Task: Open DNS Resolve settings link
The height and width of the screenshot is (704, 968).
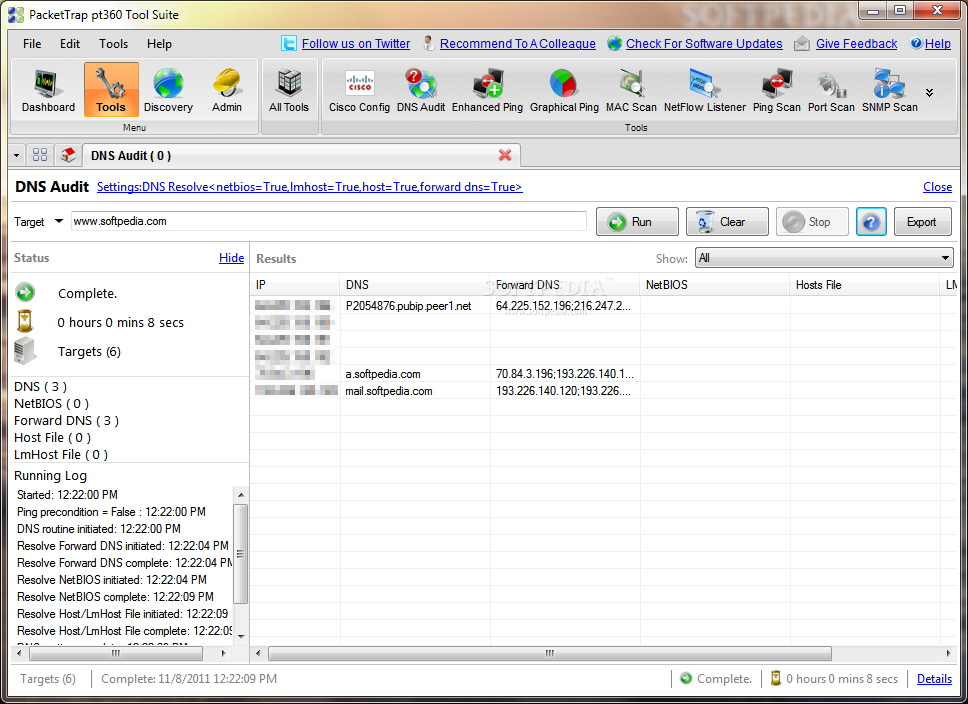Action: click(x=309, y=187)
